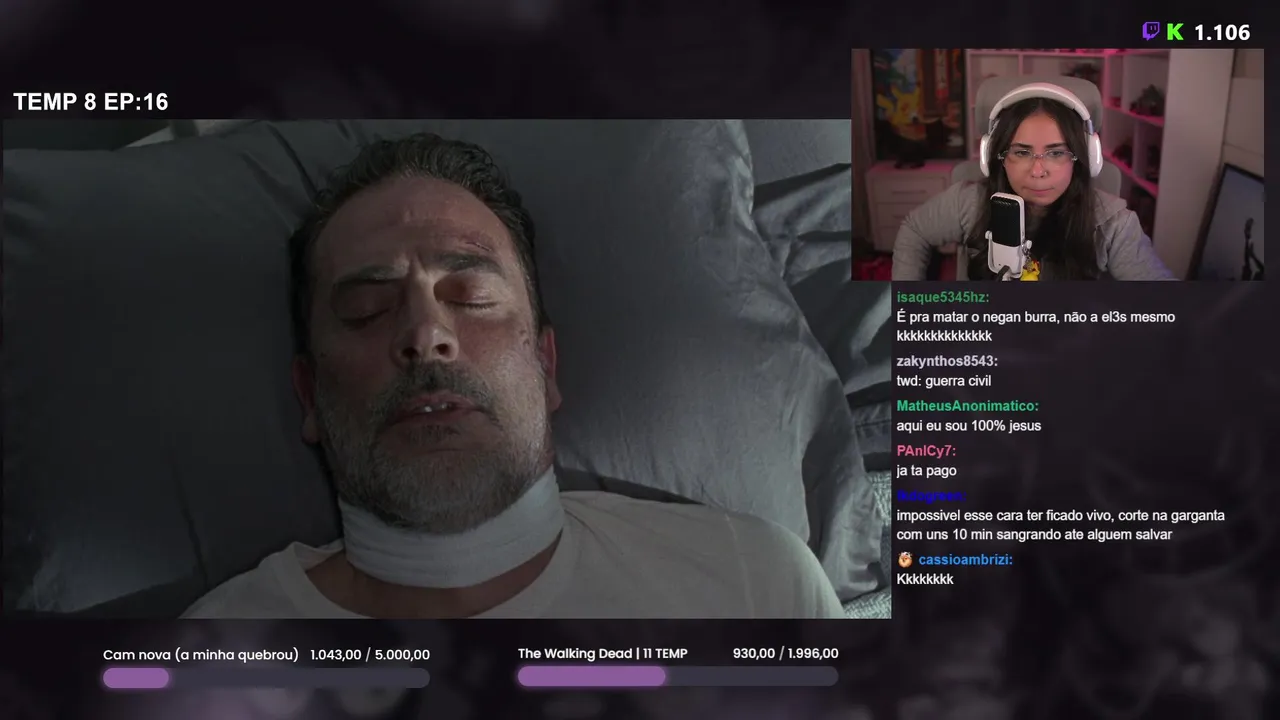Screen dimensions: 1280x720
Task: Click the streamer's webcam feed
Action: (1058, 165)
